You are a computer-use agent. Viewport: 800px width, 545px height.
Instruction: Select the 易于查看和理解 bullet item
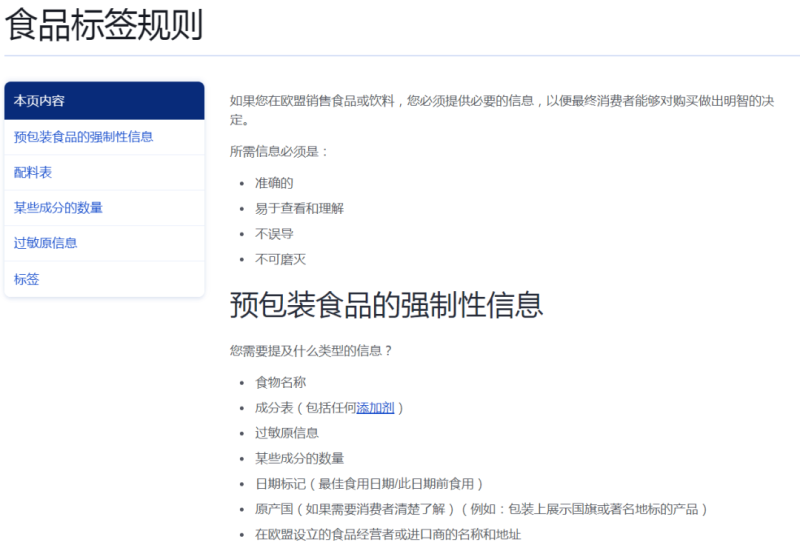(x=299, y=209)
